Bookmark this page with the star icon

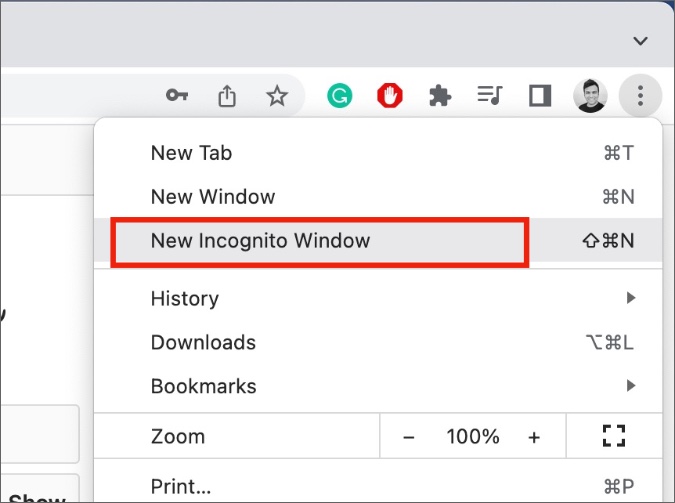[x=277, y=96]
